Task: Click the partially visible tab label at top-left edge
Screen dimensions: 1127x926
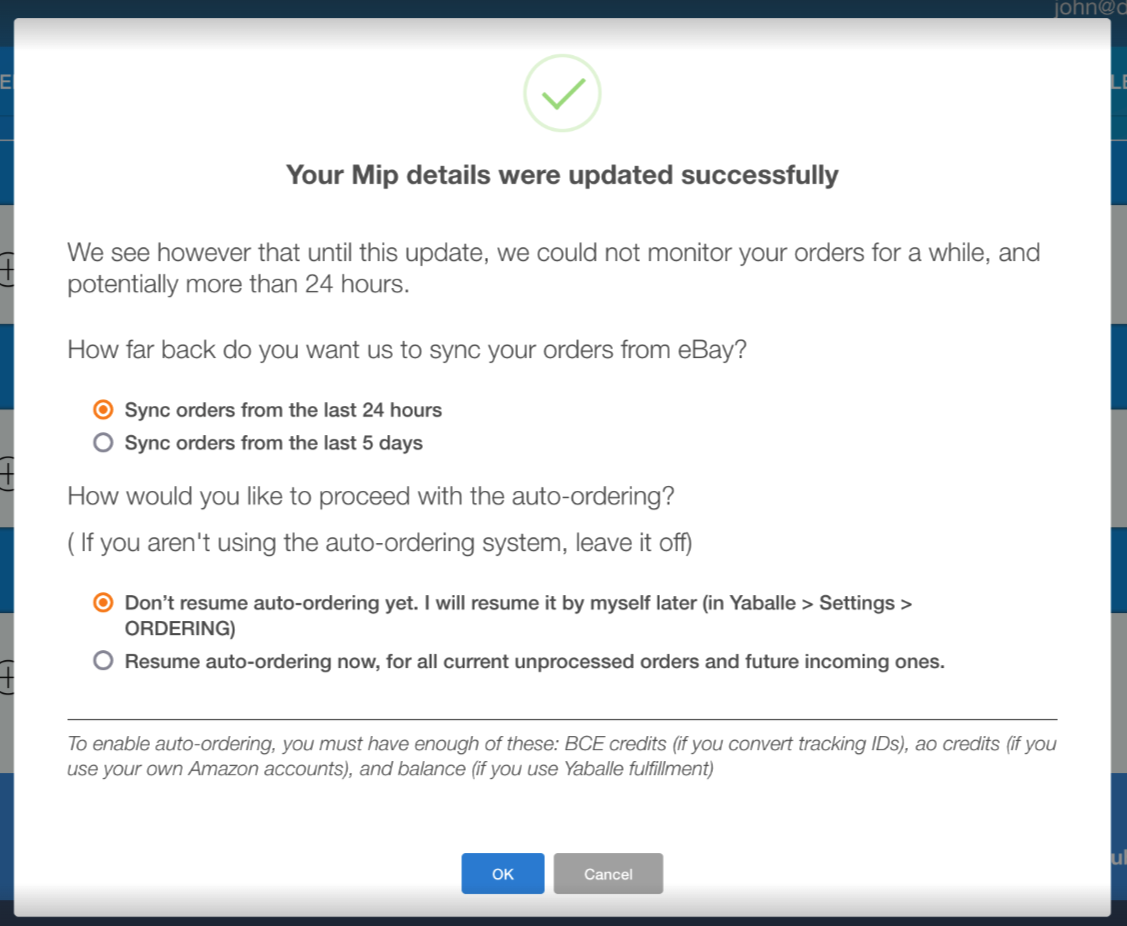Action: (x=6, y=81)
